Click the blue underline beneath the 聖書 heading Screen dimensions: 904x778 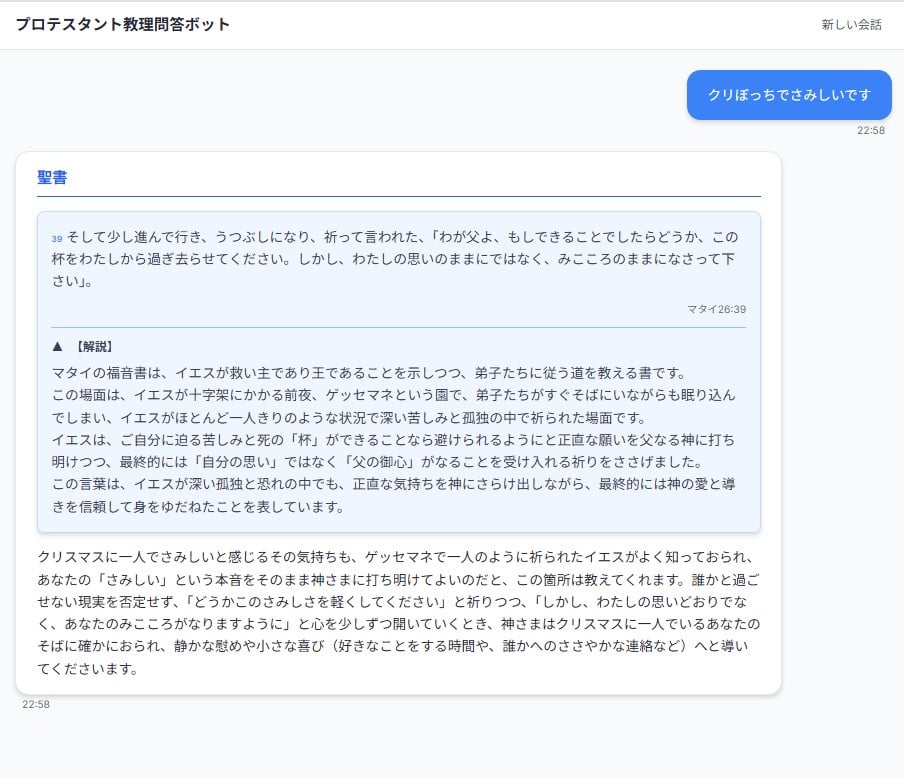click(x=398, y=197)
